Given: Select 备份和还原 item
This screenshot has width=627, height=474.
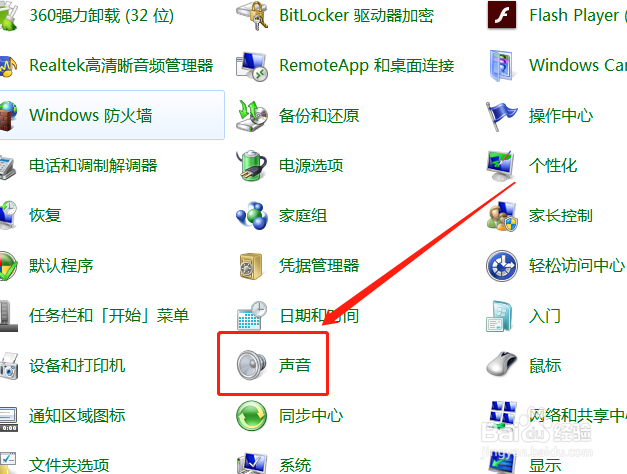Looking at the screenshot, I should point(319,115).
